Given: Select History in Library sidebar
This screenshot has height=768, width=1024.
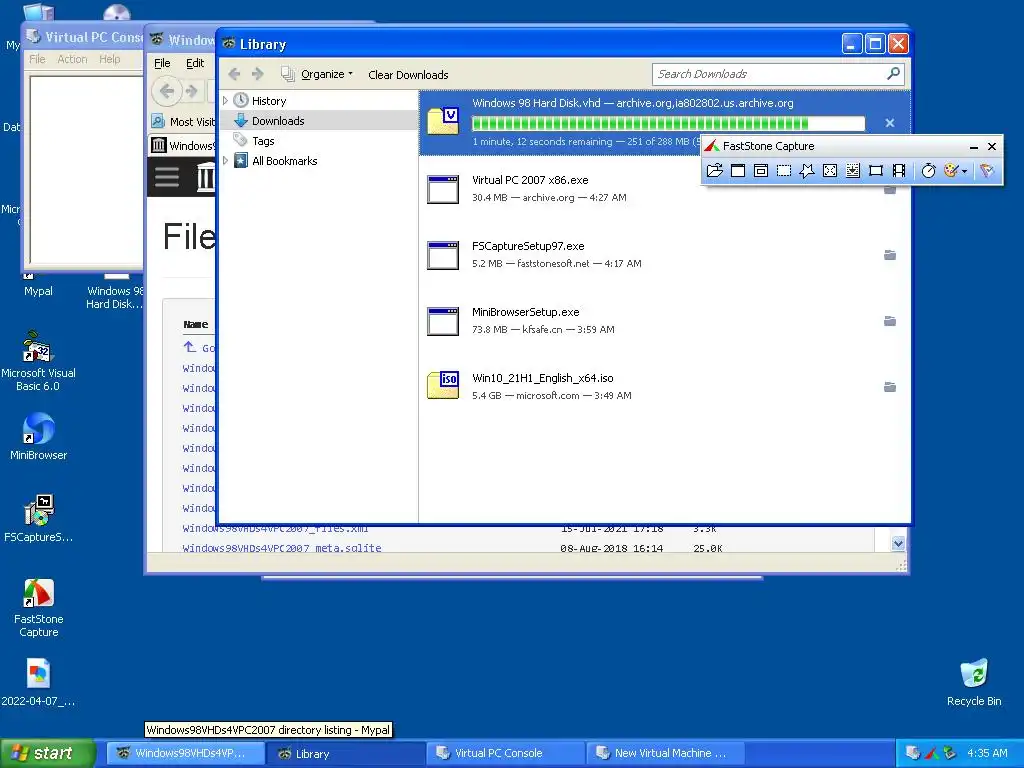Looking at the screenshot, I should 269,101.
